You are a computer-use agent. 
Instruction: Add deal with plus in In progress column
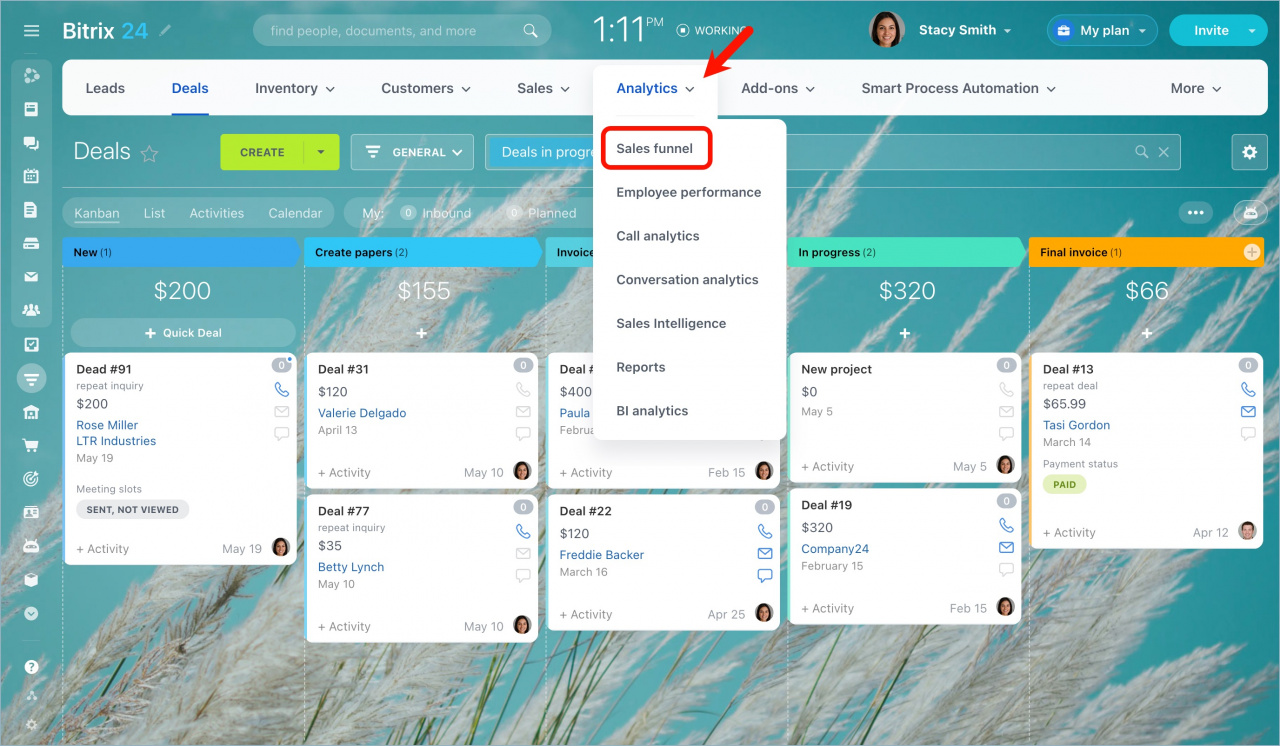(905, 333)
